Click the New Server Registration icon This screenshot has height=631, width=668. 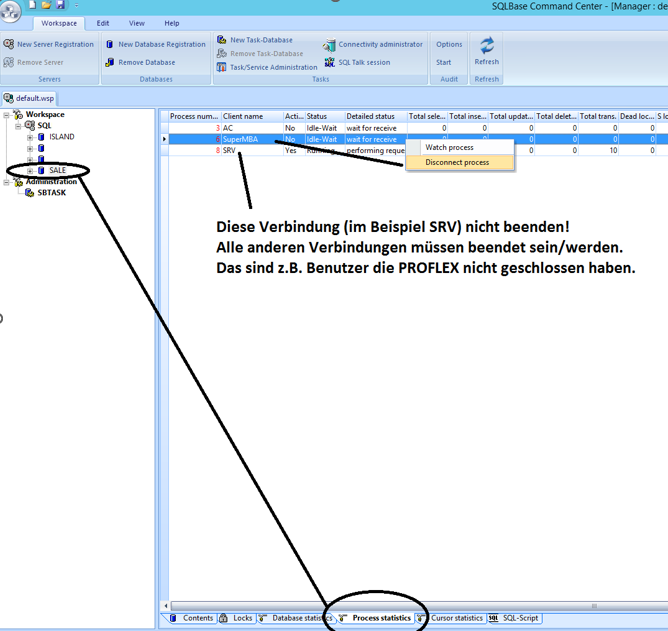coord(9,44)
